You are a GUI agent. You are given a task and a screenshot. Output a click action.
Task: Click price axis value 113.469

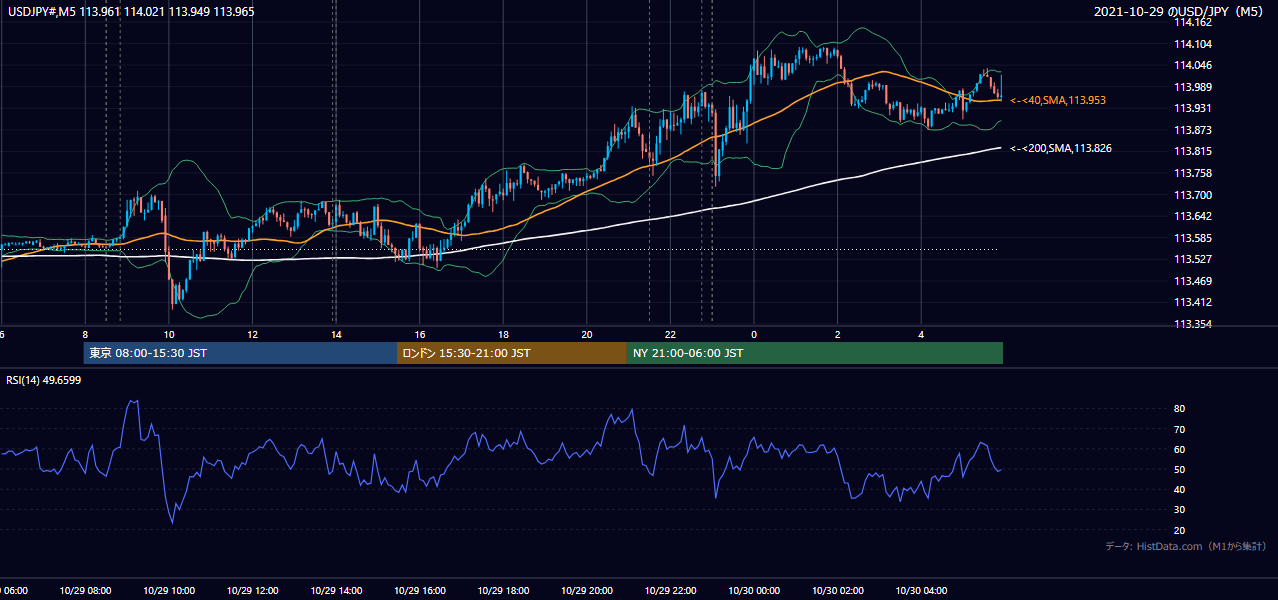[1193, 281]
